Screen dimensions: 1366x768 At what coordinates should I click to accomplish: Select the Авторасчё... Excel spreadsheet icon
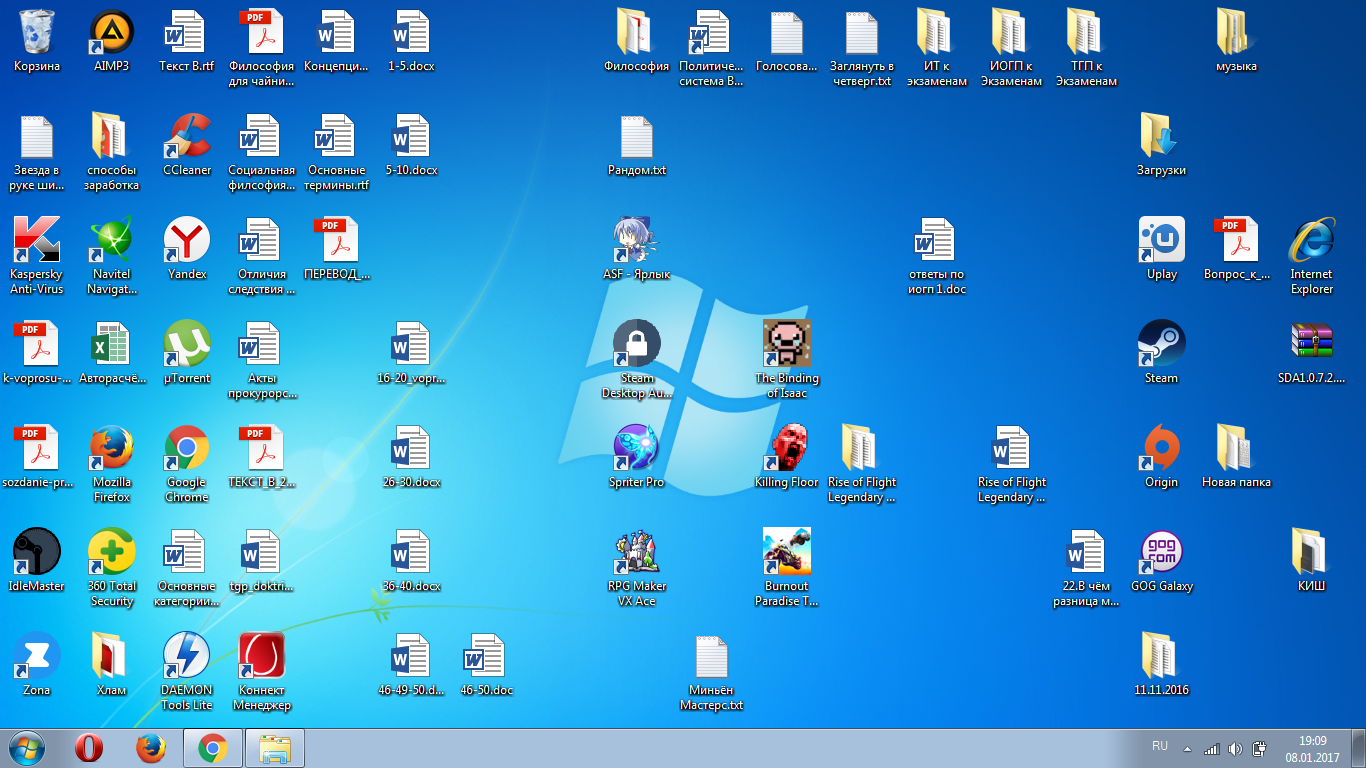[112, 345]
